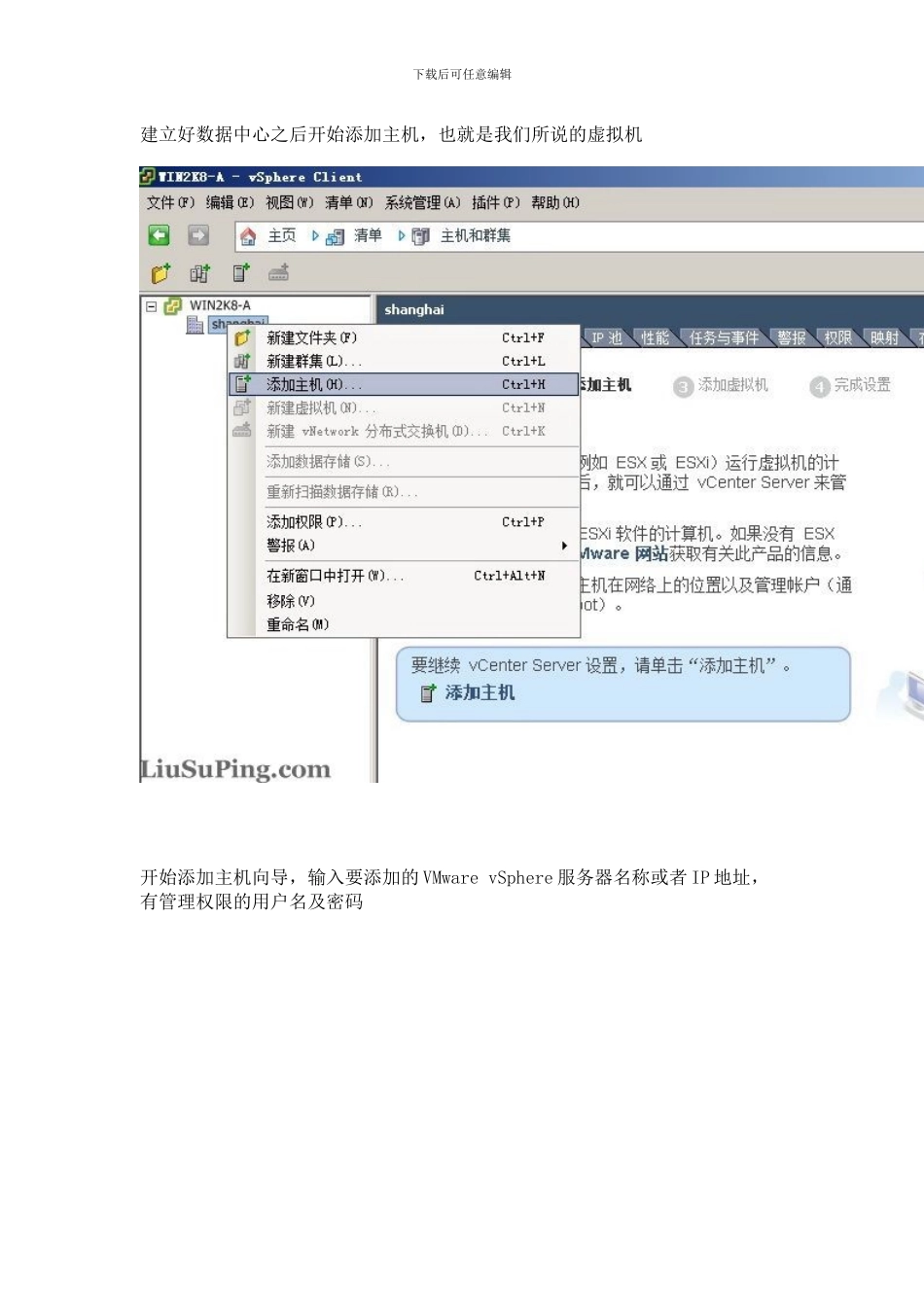This screenshot has width=924, height=1307.
Task: Switch to the IP 池 tab
Action: click(x=607, y=337)
